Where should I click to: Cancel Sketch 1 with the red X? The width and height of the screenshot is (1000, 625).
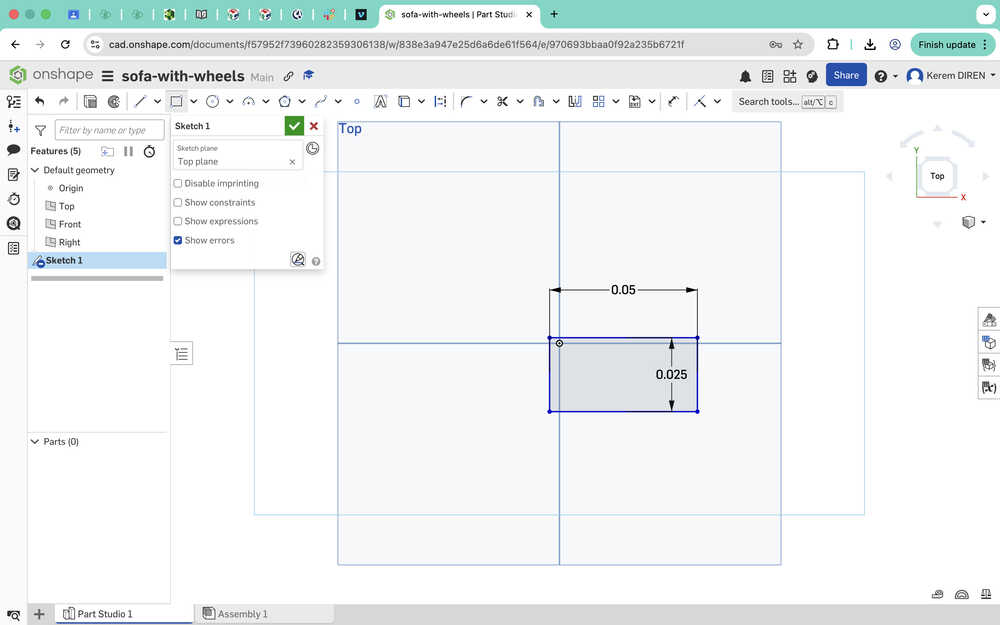pos(314,126)
